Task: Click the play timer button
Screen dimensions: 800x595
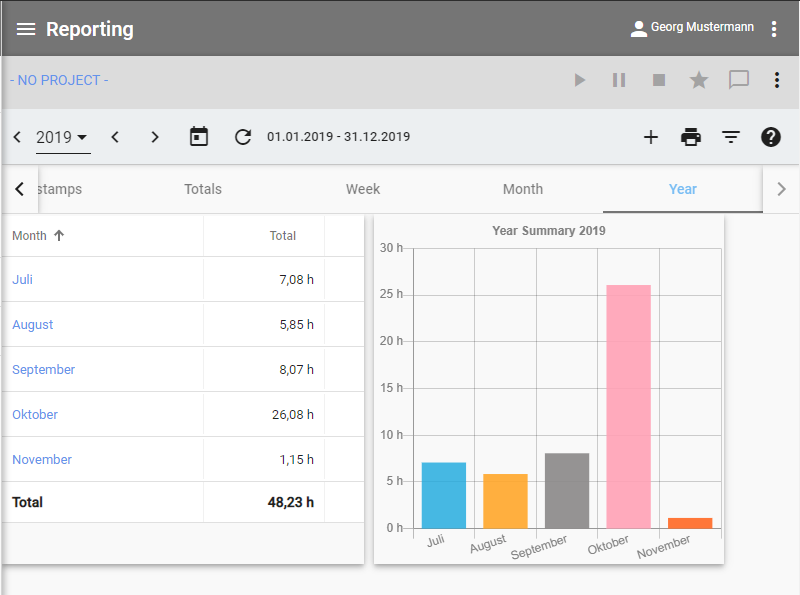Action: point(579,80)
